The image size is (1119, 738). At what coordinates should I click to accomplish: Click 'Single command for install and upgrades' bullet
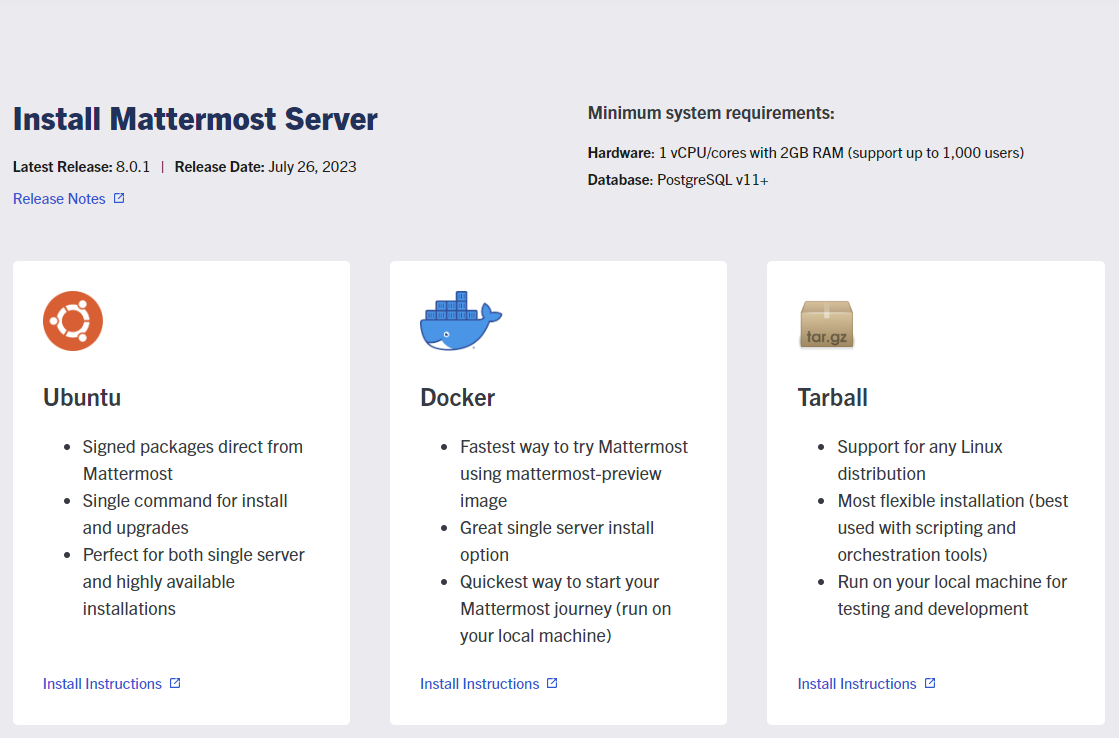[185, 515]
